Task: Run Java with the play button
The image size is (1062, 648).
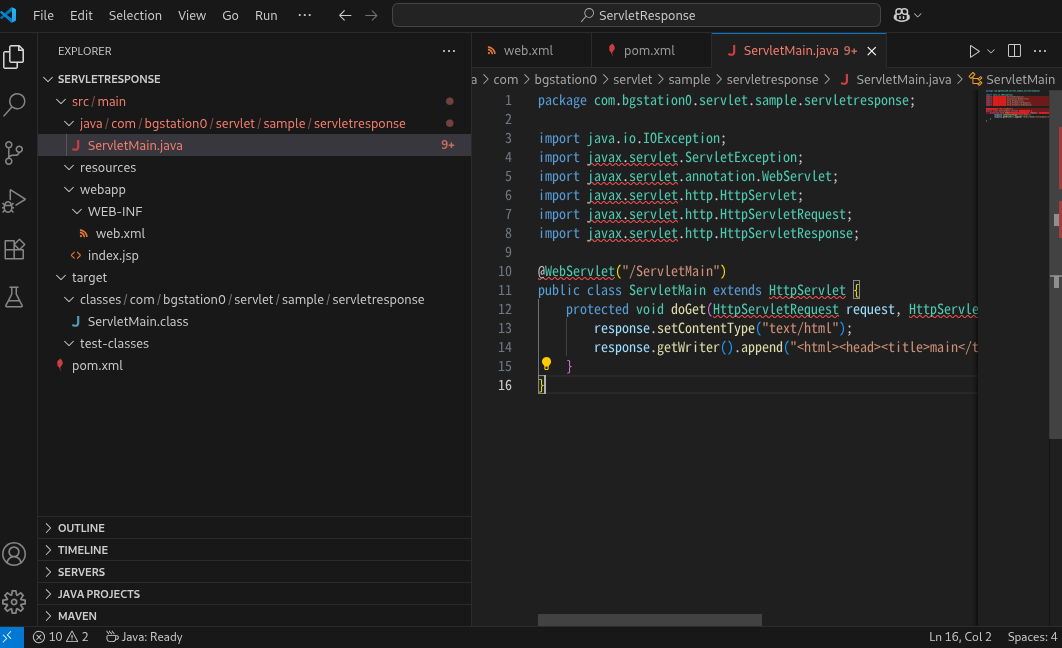Action: pos(974,51)
